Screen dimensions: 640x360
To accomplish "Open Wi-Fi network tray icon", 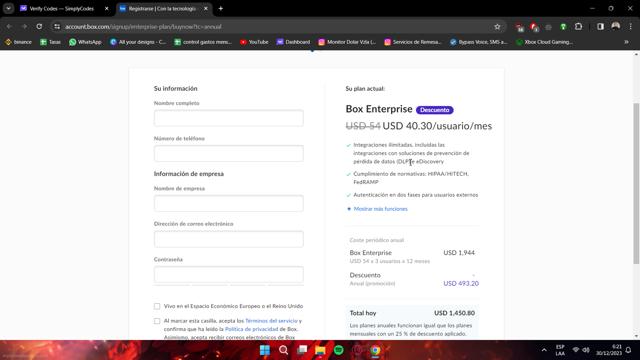I will [x=576, y=350].
